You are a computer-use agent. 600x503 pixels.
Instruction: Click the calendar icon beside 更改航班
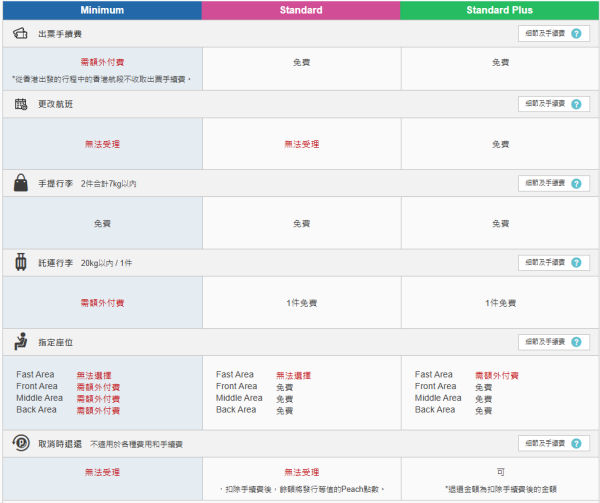[x=21, y=104]
